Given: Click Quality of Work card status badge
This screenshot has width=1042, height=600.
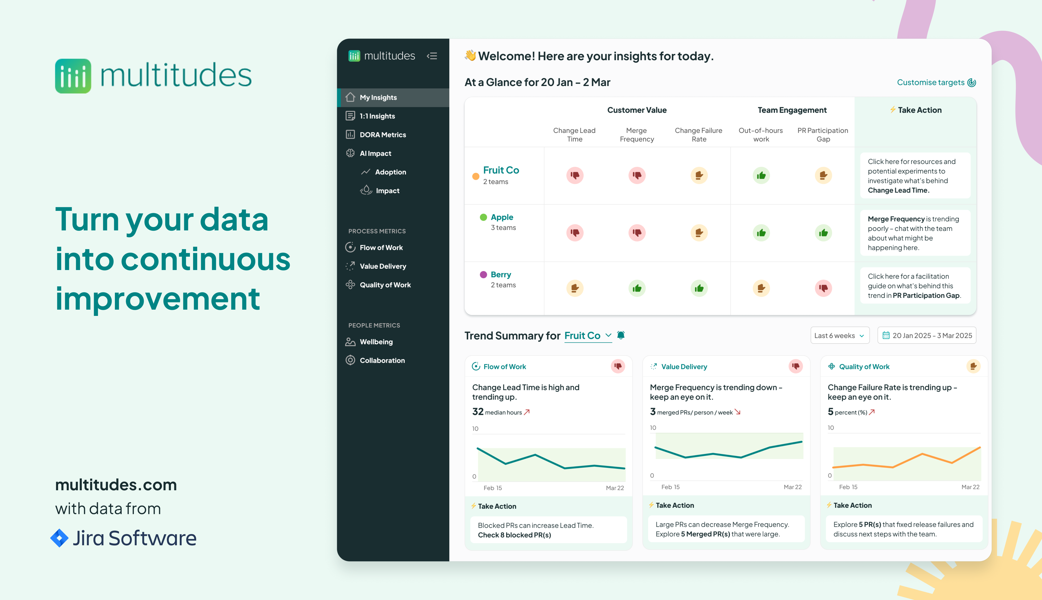Looking at the screenshot, I should tap(974, 366).
